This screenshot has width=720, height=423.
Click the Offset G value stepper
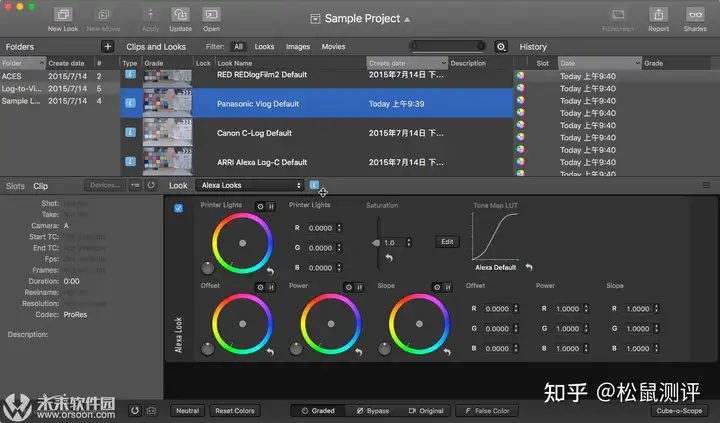pyautogui.click(x=516, y=328)
